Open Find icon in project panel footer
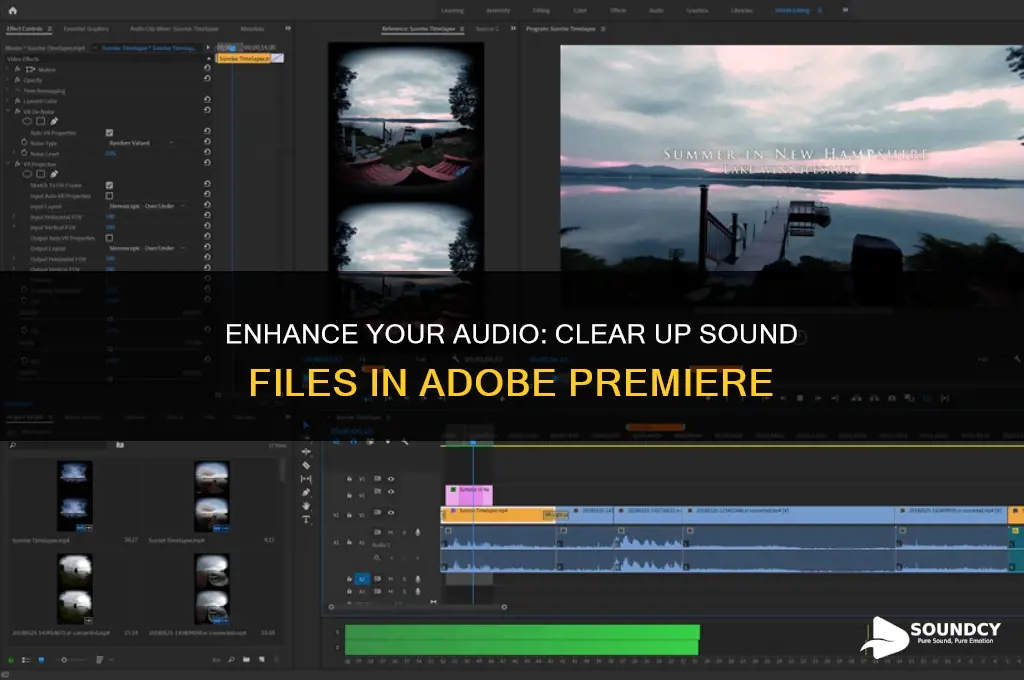The height and width of the screenshot is (680, 1024). (x=231, y=660)
